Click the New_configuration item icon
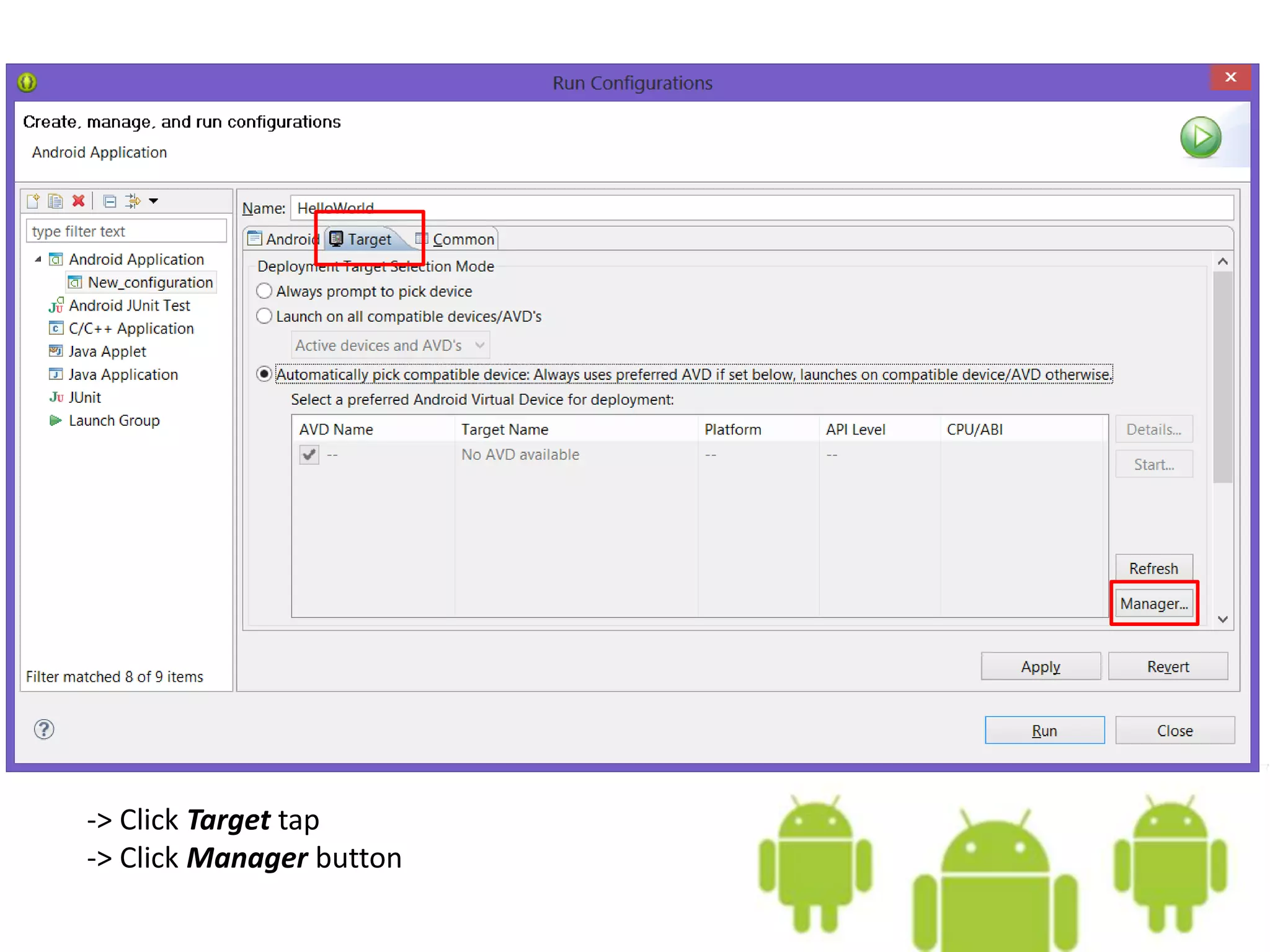The image size is (1270, 952). 75,283
